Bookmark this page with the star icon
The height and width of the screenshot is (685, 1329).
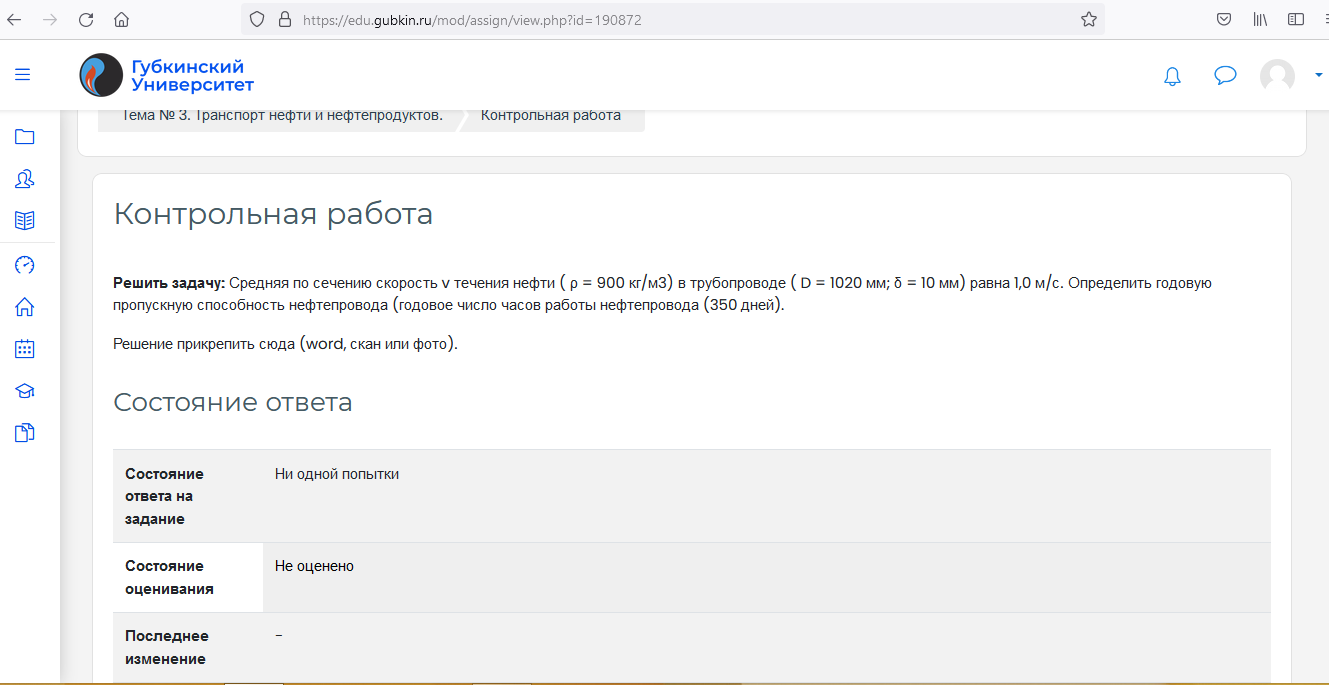(x=1089, y=19)
